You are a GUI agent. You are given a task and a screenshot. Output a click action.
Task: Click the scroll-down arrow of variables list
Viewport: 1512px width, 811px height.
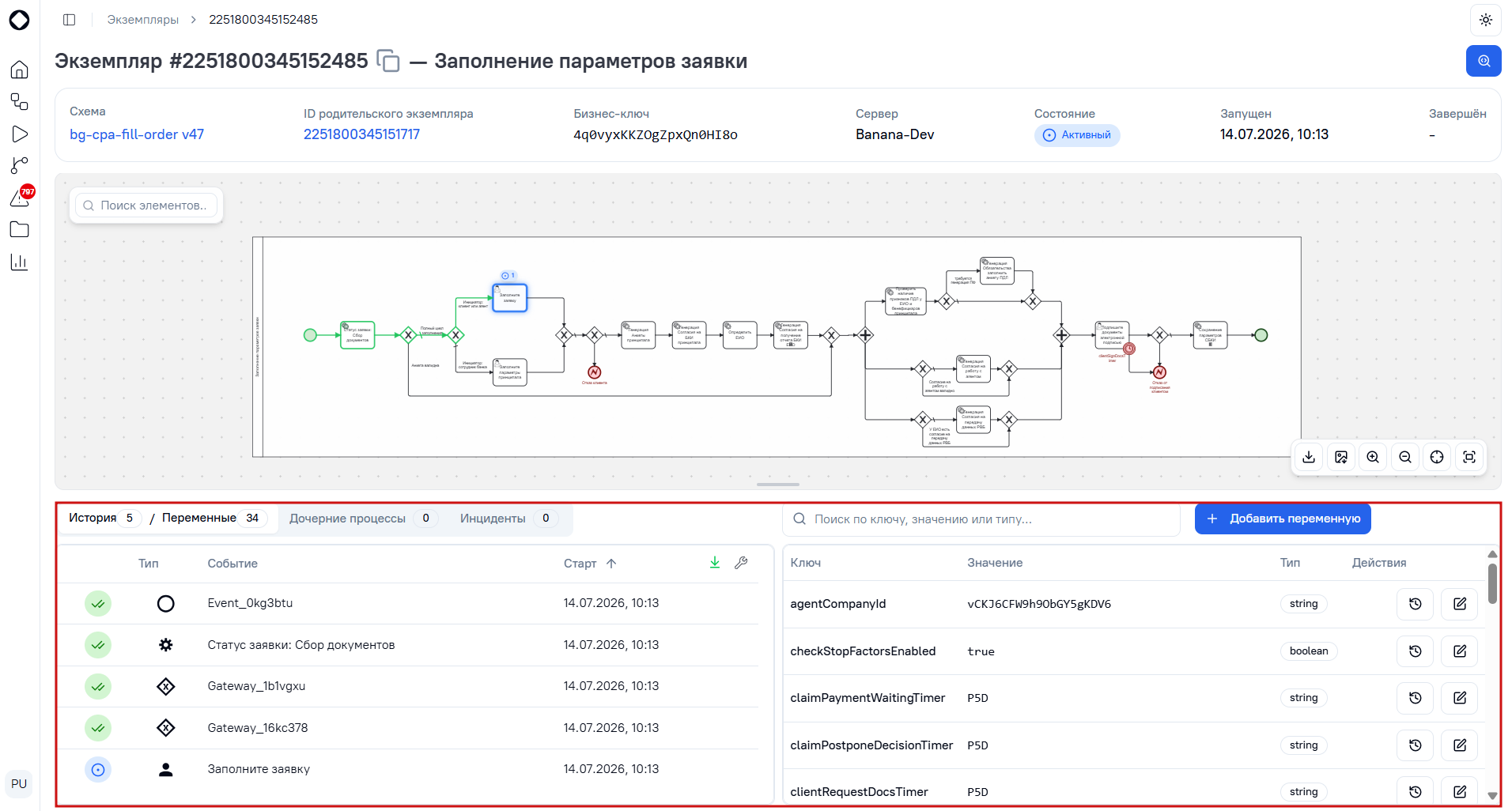pos(1492,796)
